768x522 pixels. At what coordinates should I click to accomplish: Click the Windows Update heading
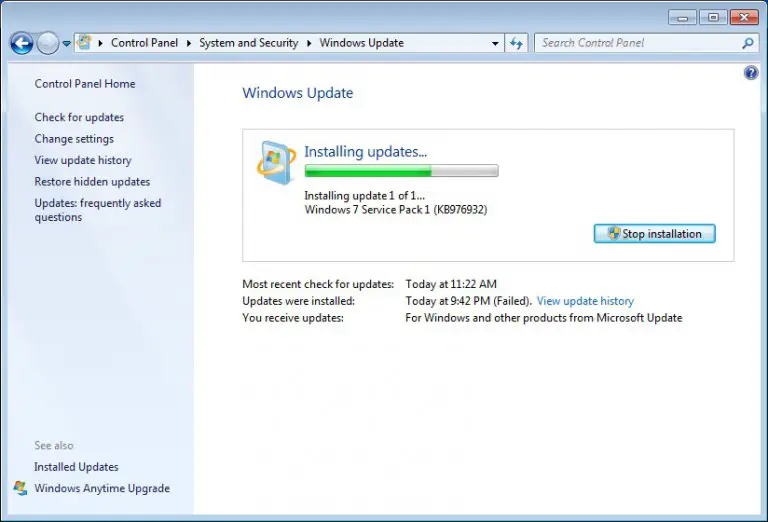click(298, 93)
